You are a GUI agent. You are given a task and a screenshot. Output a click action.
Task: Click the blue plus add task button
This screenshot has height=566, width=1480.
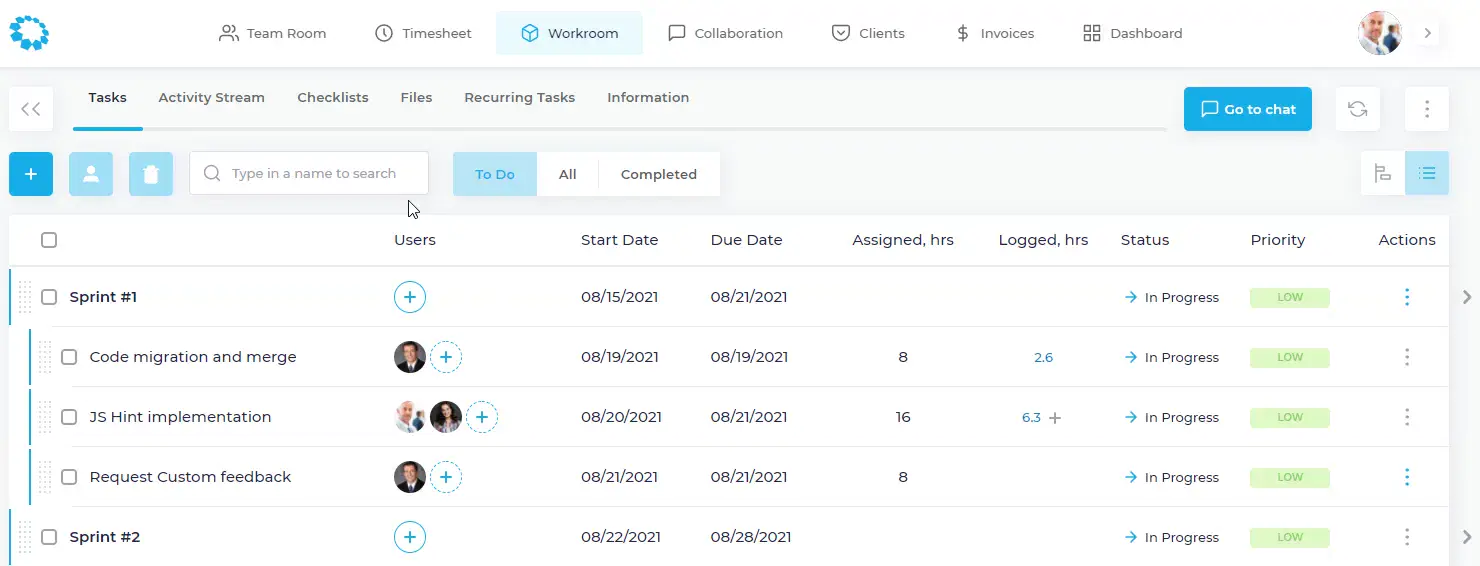31,174
